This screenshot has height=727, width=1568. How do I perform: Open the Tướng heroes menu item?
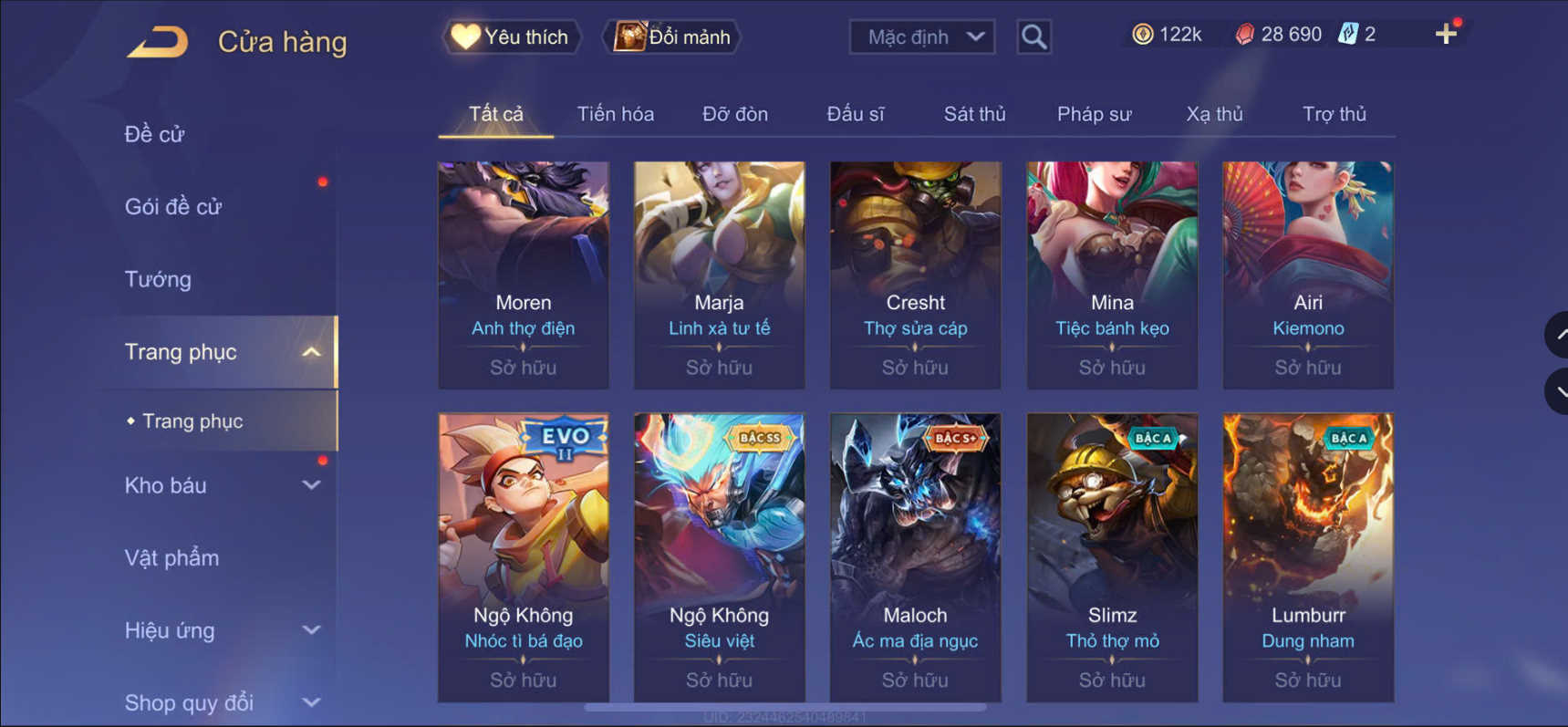(158, 279)
